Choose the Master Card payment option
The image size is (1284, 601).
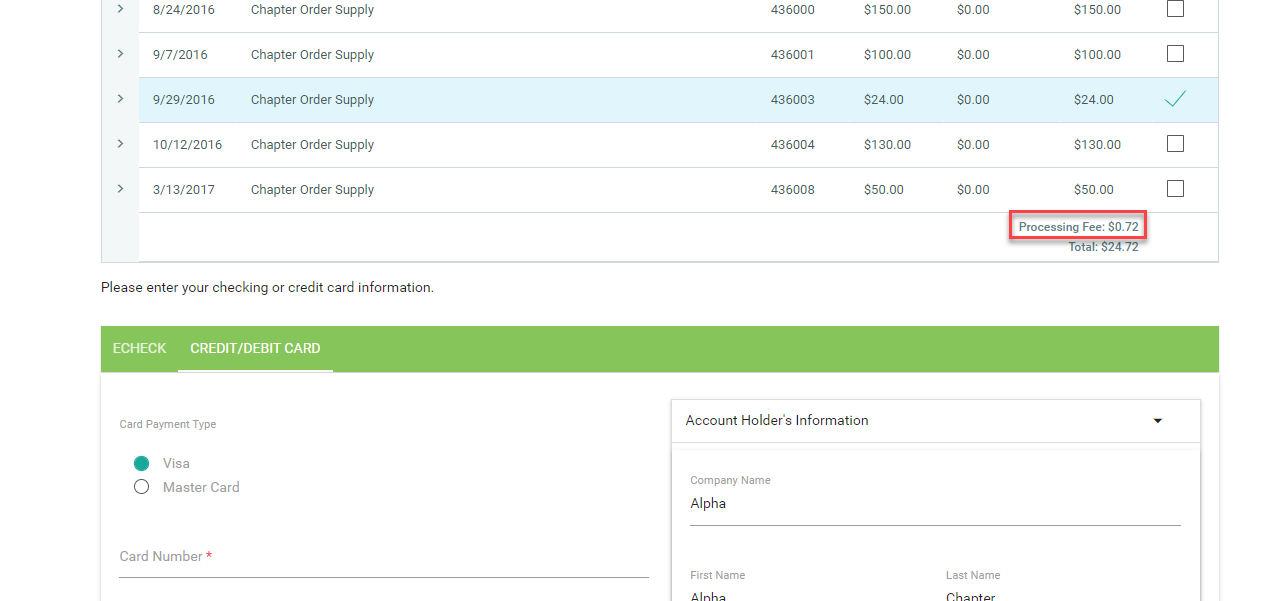click(x=142, y=487)
